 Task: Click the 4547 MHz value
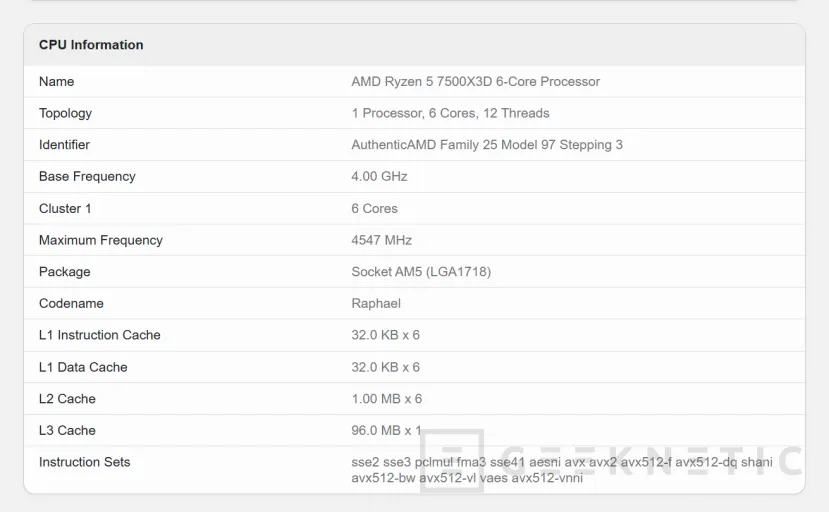(x=381, y=240)
